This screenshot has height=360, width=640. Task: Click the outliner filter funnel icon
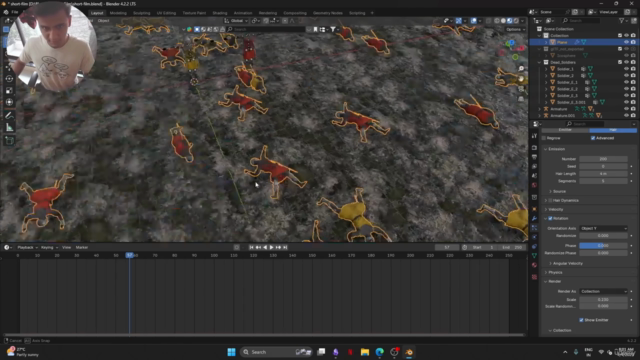pos(621,20)
